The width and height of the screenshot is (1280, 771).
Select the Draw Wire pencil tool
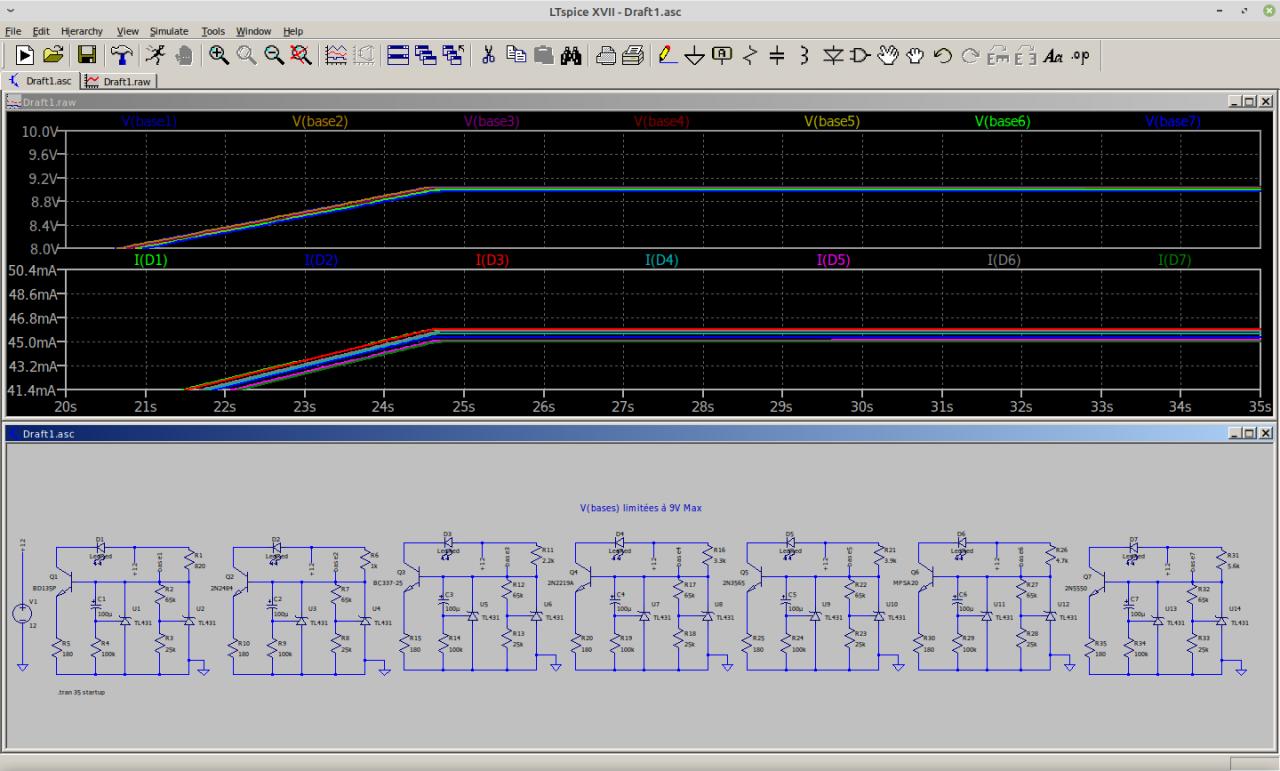(669, 56)
